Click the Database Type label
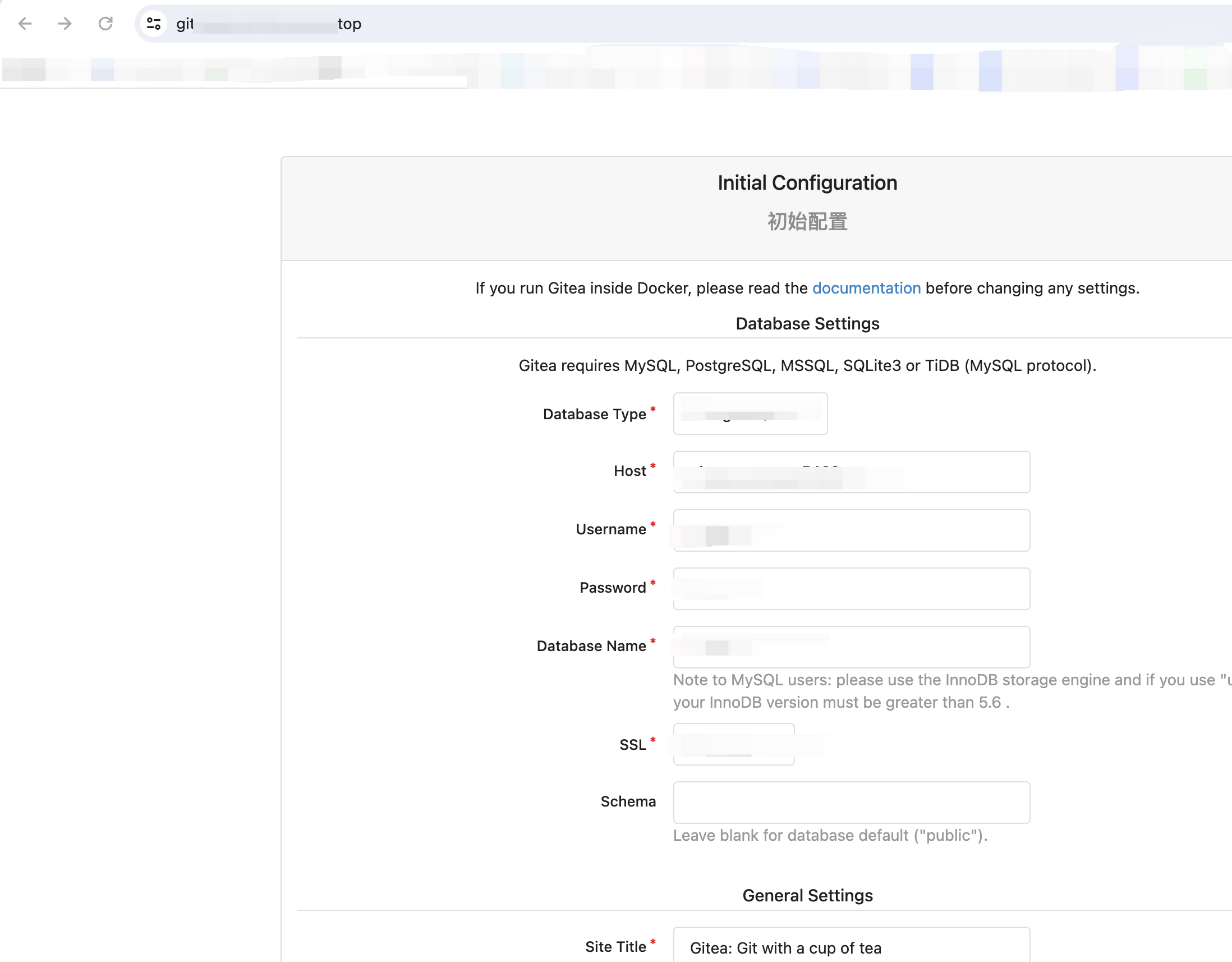 [594, 414]
